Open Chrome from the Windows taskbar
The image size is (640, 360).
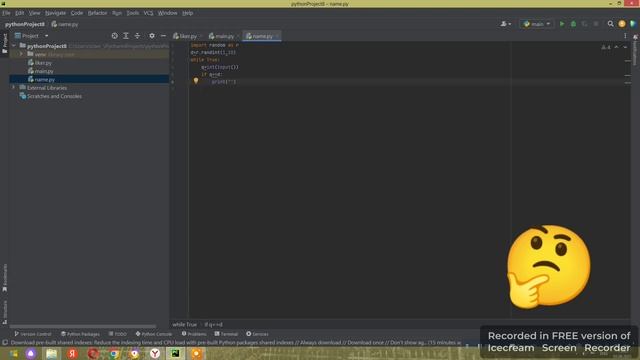tap(114, 353)
